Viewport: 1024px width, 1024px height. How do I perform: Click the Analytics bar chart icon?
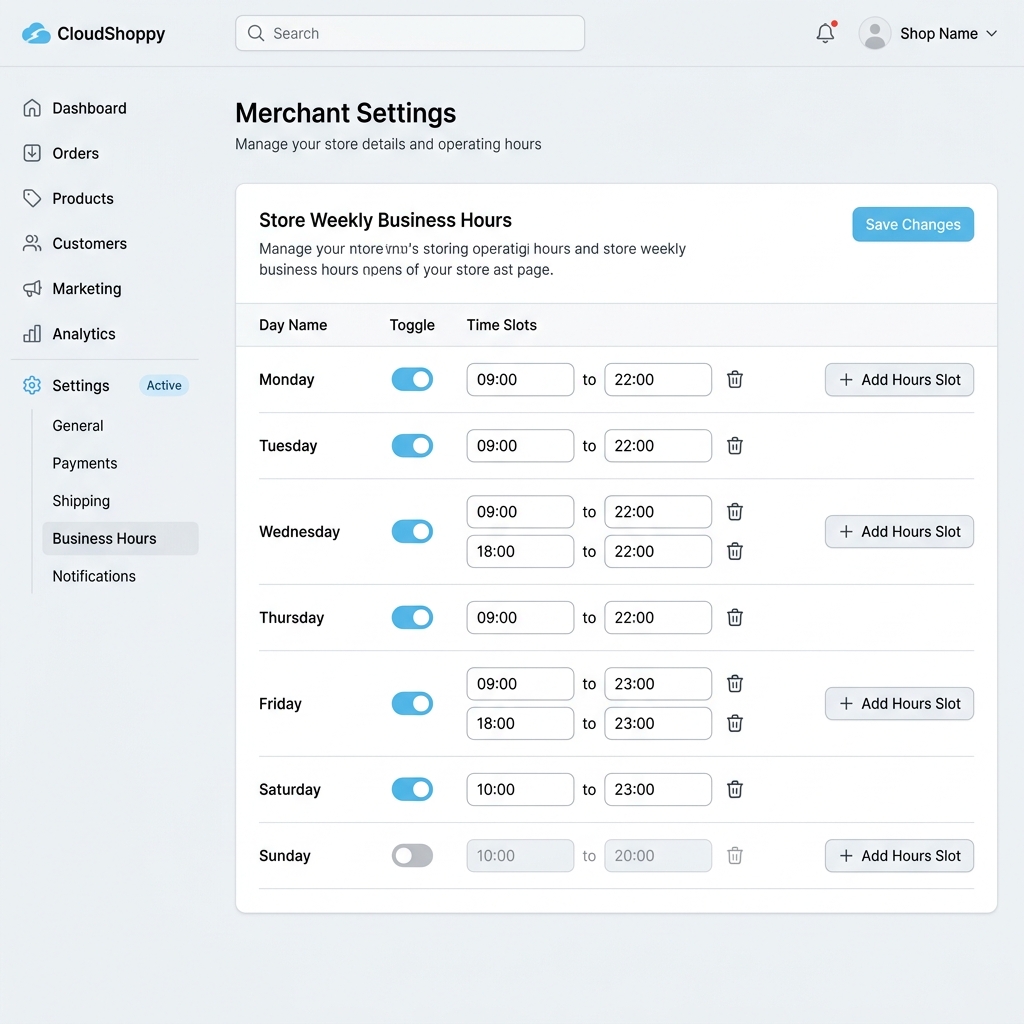(x=32, y=334)
